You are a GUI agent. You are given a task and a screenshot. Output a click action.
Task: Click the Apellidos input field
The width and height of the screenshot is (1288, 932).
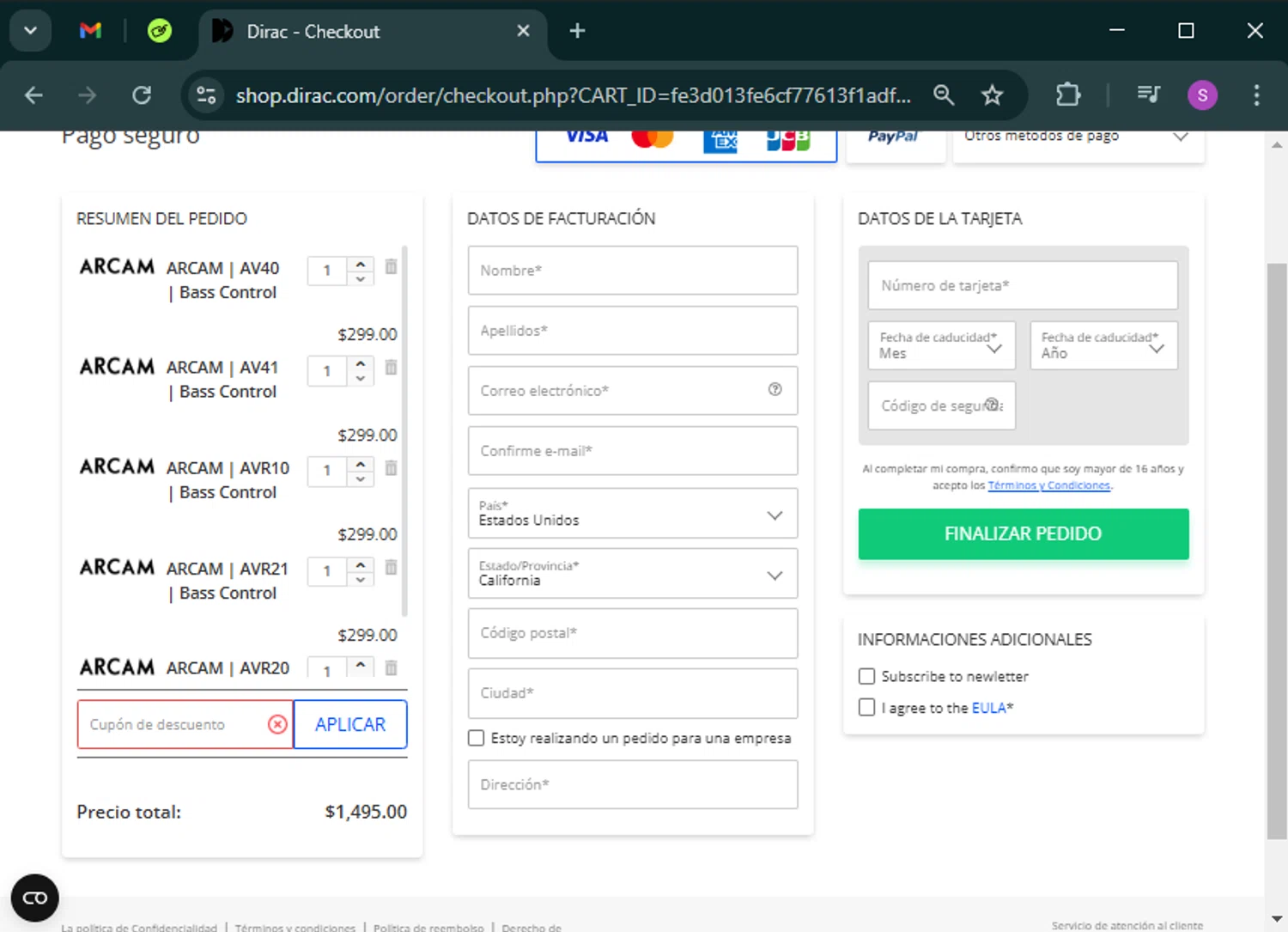633,330
